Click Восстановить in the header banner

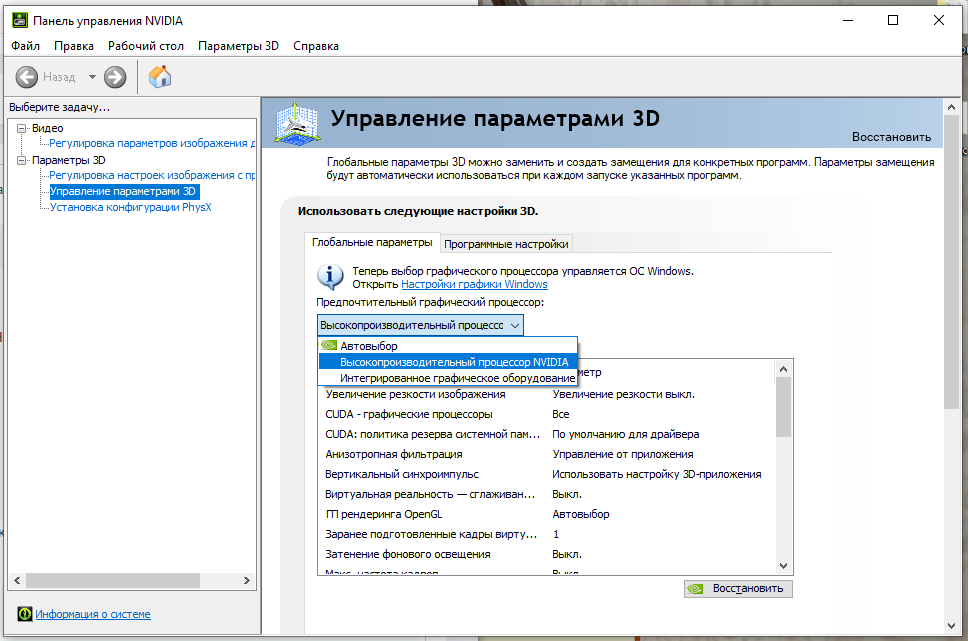890,137
